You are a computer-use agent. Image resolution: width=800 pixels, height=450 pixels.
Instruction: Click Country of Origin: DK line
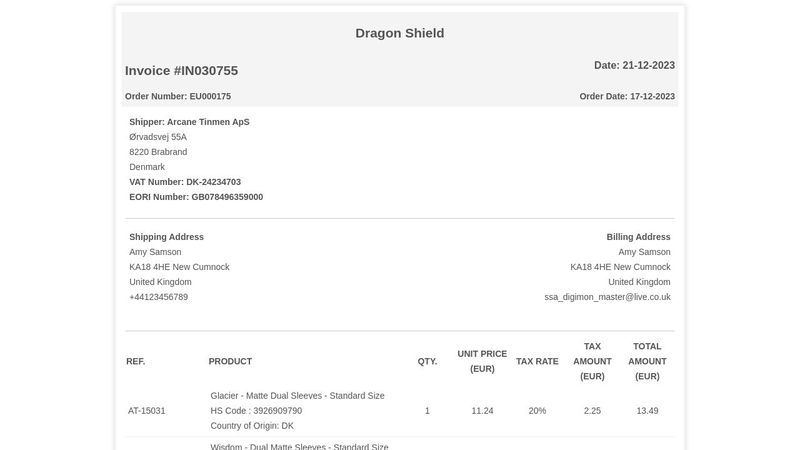coord(252,426)
